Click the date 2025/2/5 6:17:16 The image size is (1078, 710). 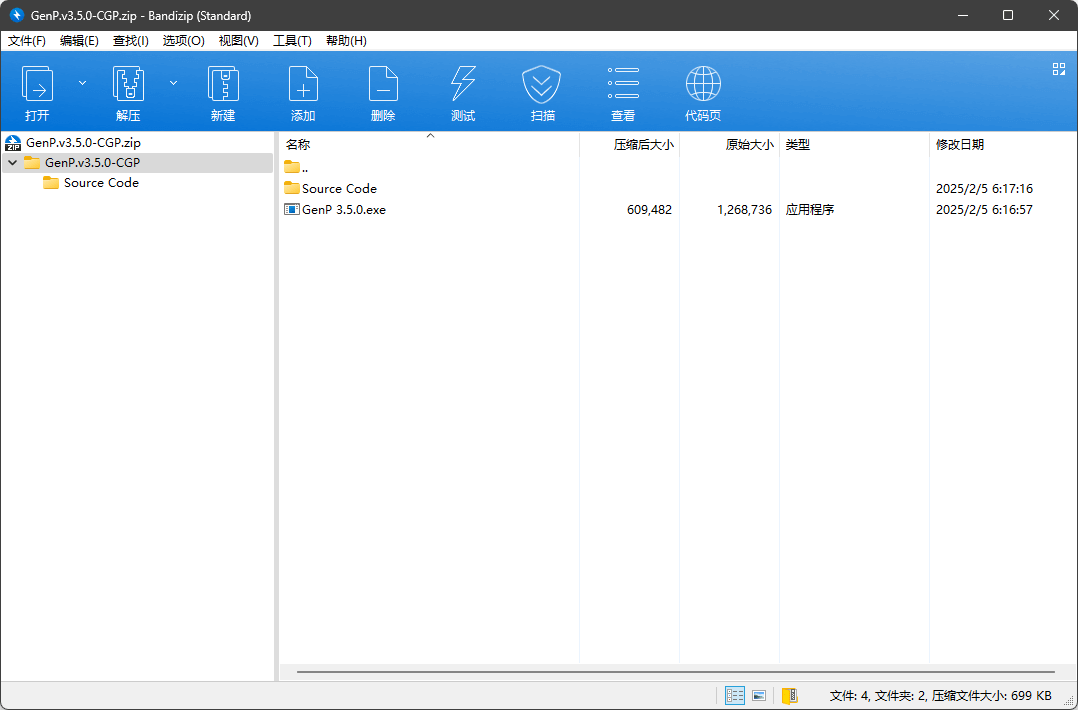coord(984,188)
